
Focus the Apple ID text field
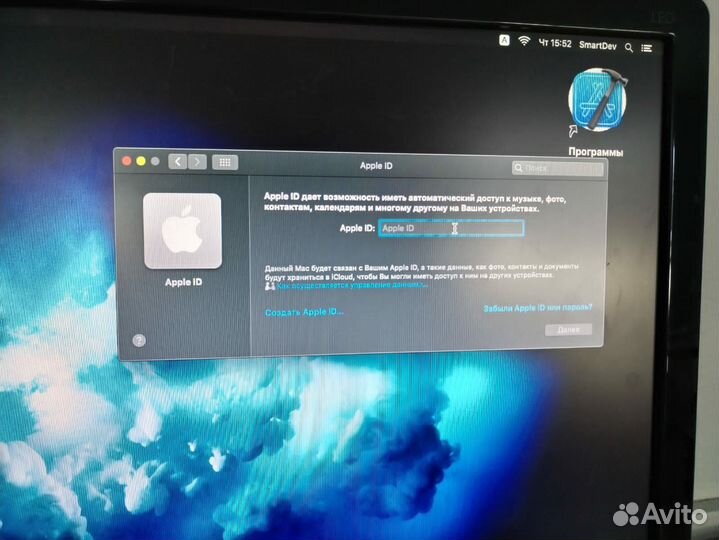451,228
